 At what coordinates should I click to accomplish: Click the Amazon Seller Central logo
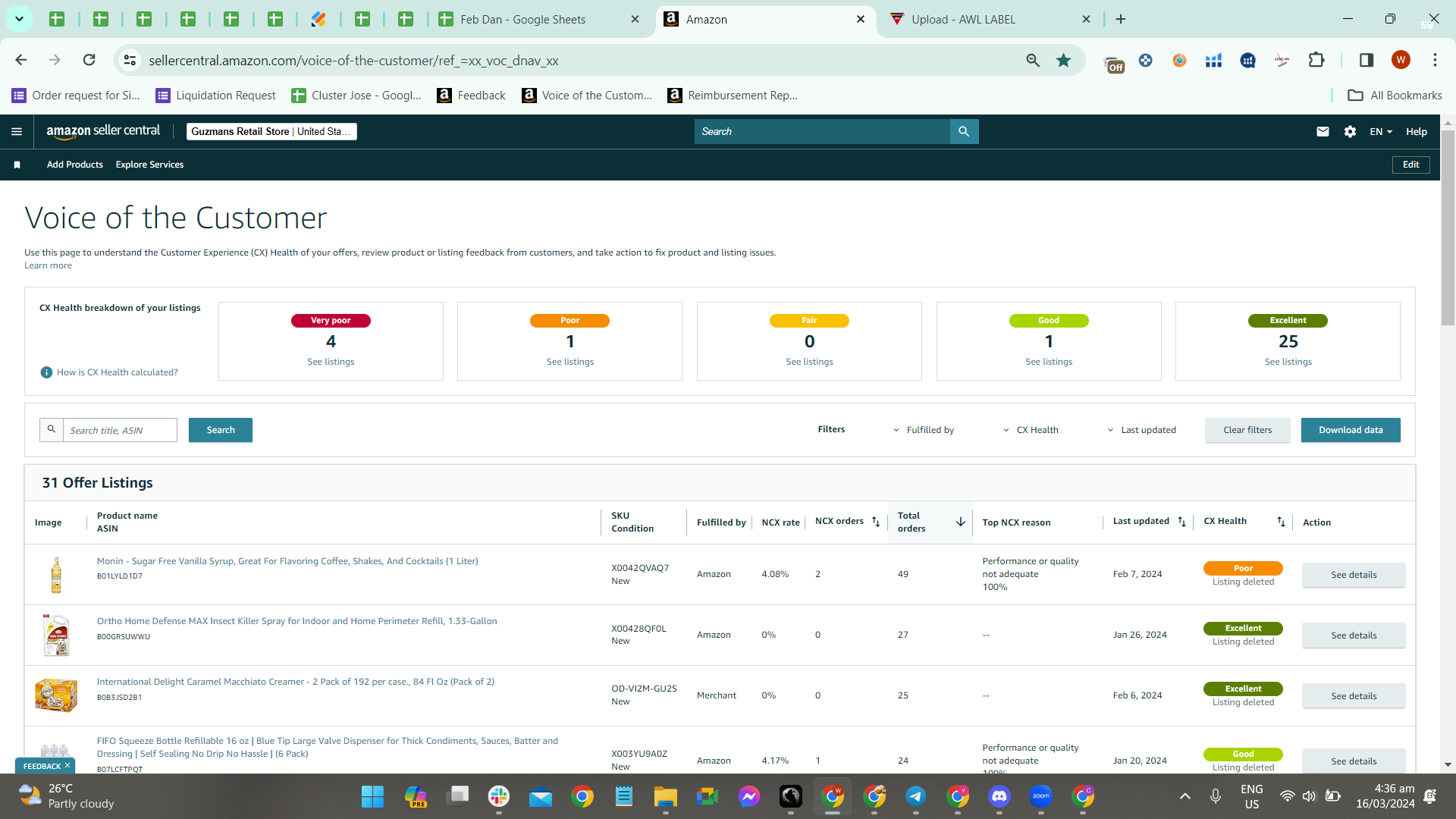103,131
